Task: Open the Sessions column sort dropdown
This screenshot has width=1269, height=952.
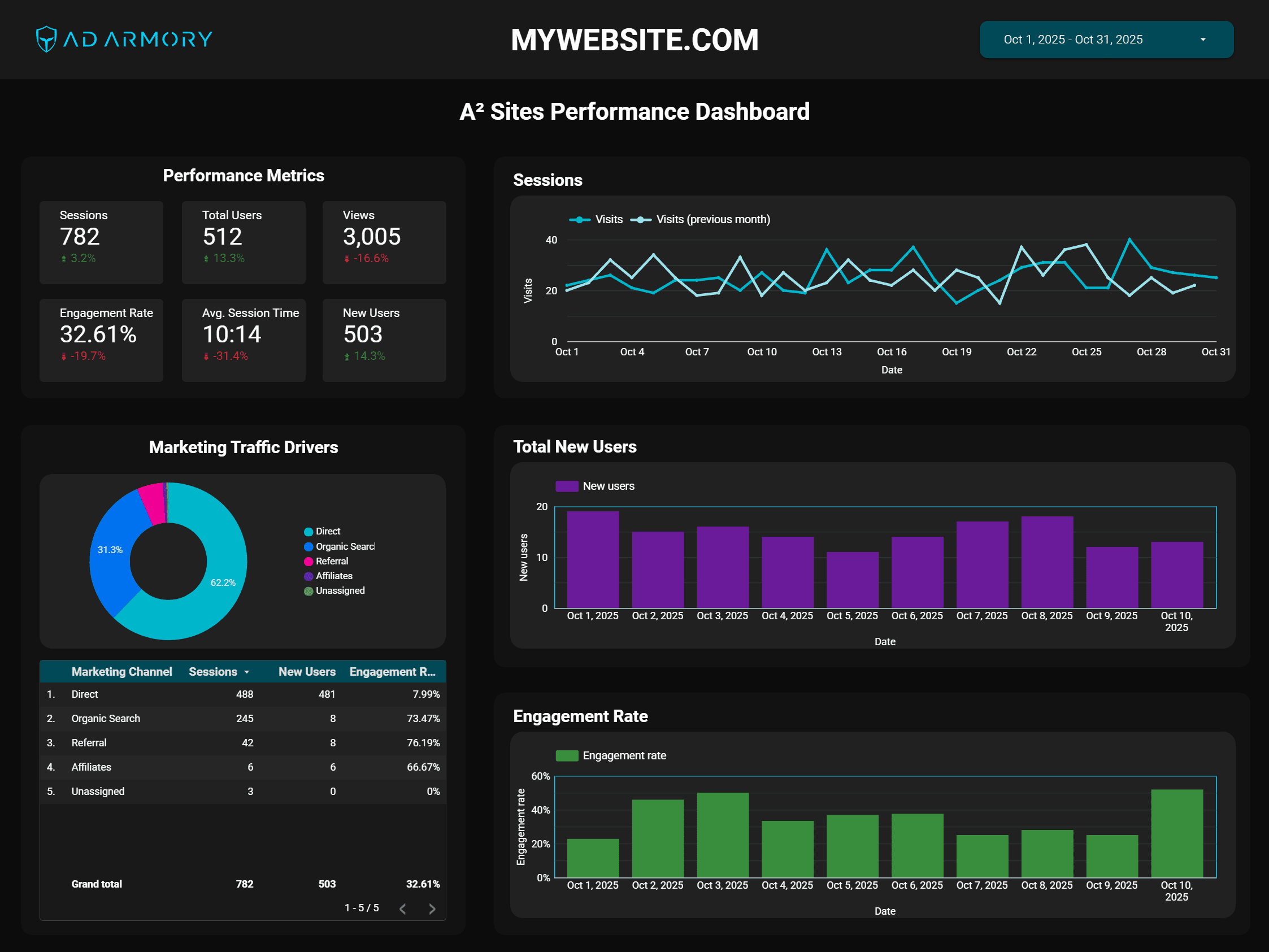Action: 247,671
